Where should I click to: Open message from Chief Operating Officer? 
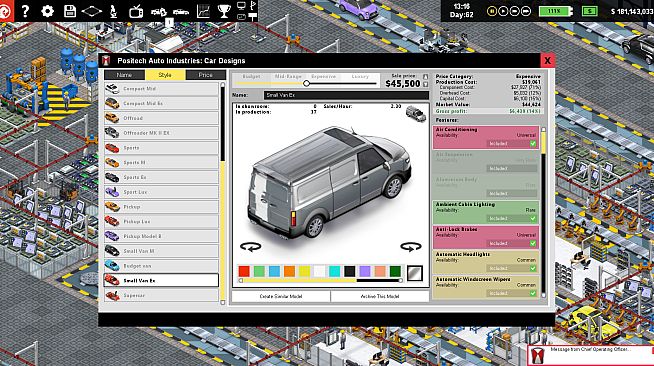(591, 355)
